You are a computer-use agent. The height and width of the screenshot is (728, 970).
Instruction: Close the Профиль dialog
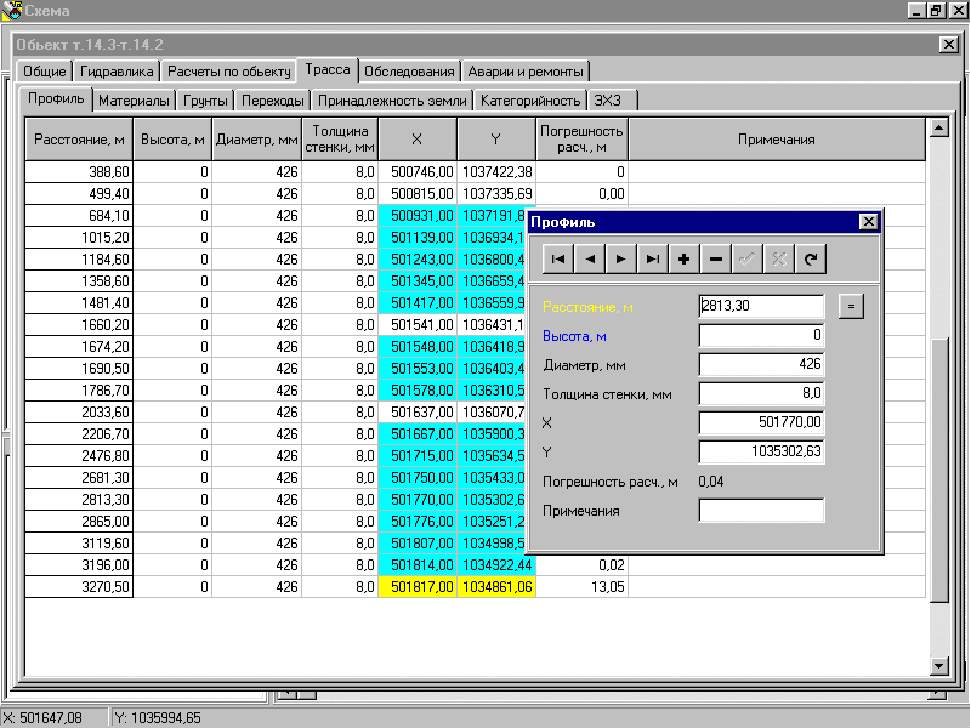(x=869, y=221)
